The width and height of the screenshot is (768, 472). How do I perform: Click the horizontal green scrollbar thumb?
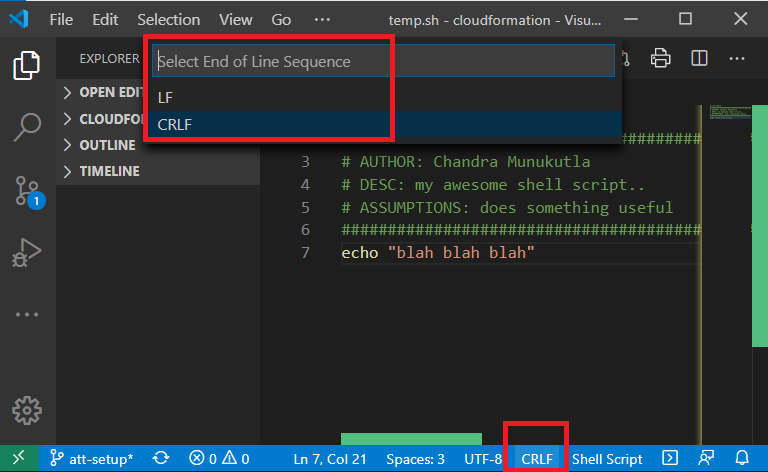coord(411,439)
